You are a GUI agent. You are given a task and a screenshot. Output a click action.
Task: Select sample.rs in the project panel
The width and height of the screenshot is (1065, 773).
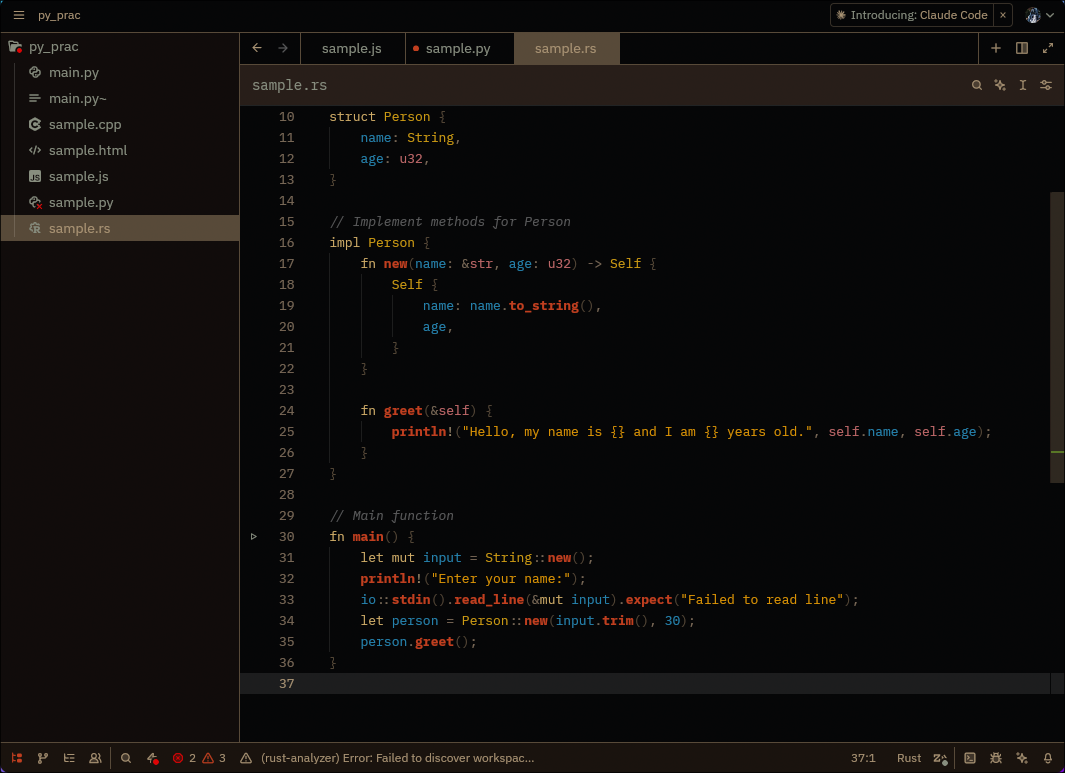pyautogui.click(x=120, y=228)
